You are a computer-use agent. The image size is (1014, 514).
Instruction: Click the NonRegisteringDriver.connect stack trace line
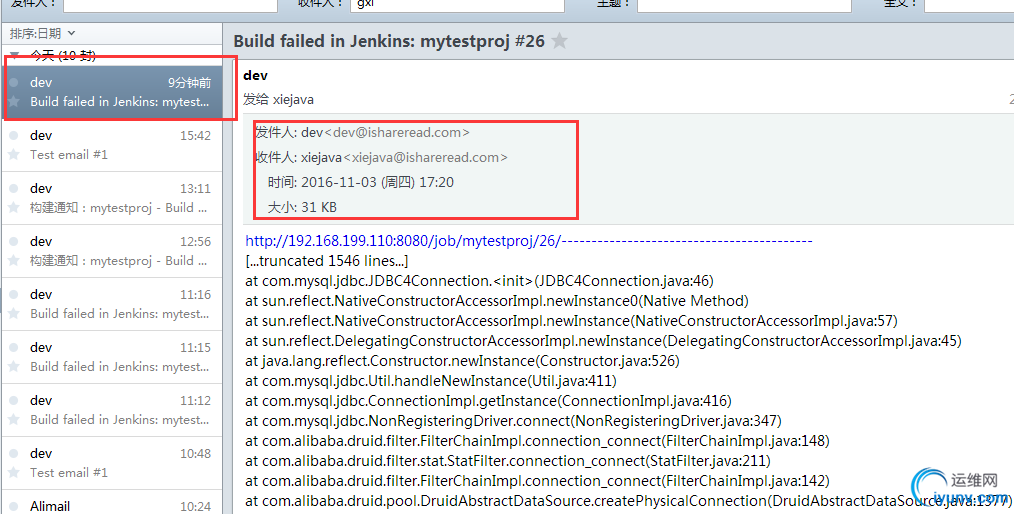tap(513, 421)
